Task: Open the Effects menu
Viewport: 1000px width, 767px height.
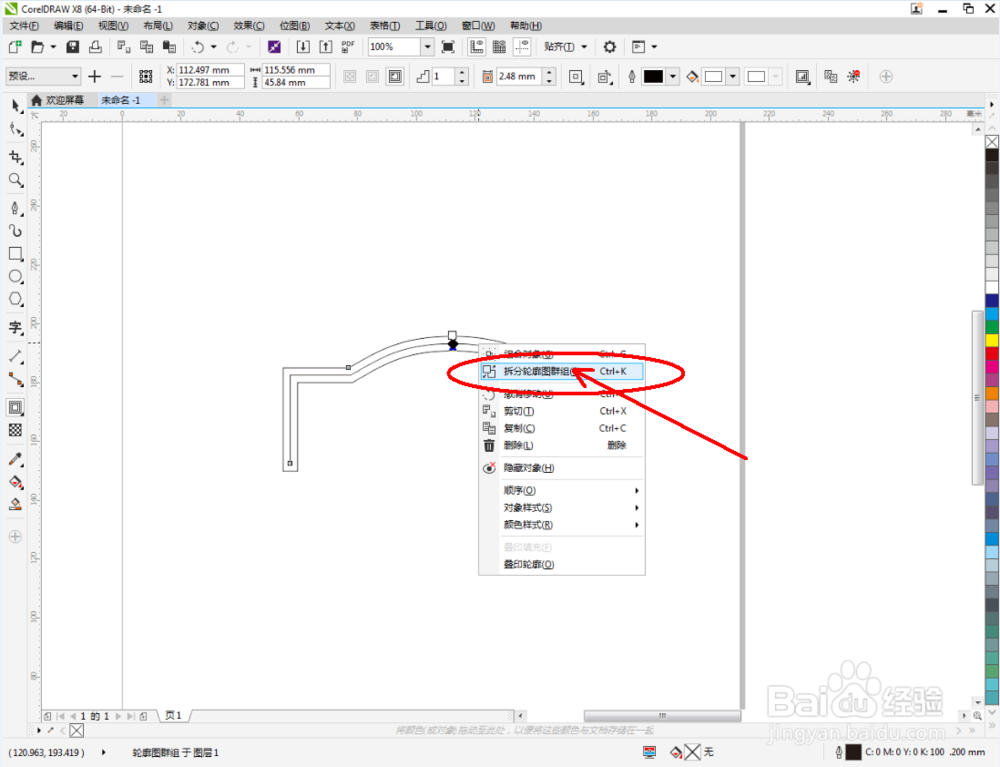Action: pos(249,26)
